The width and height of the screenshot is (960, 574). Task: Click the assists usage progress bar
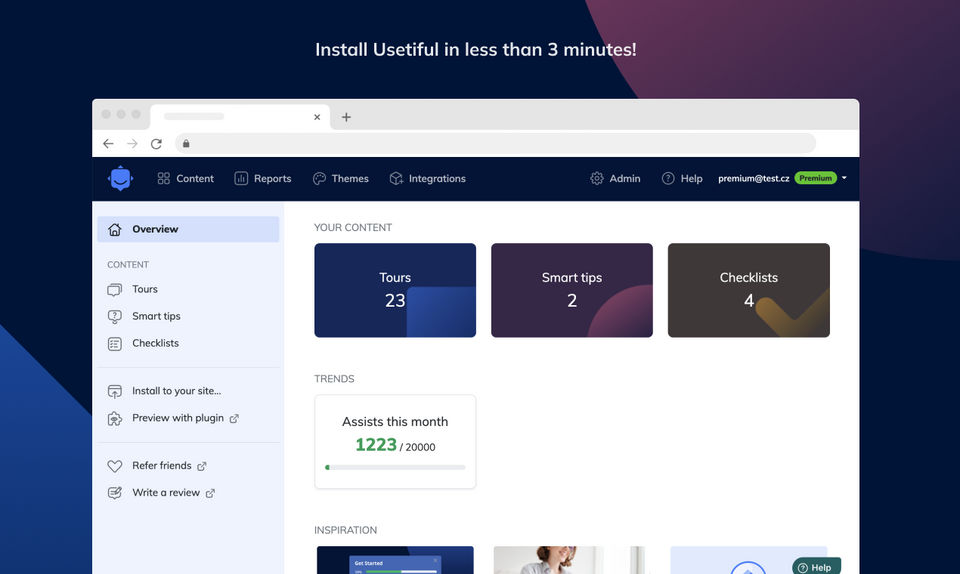coord(395,468)
